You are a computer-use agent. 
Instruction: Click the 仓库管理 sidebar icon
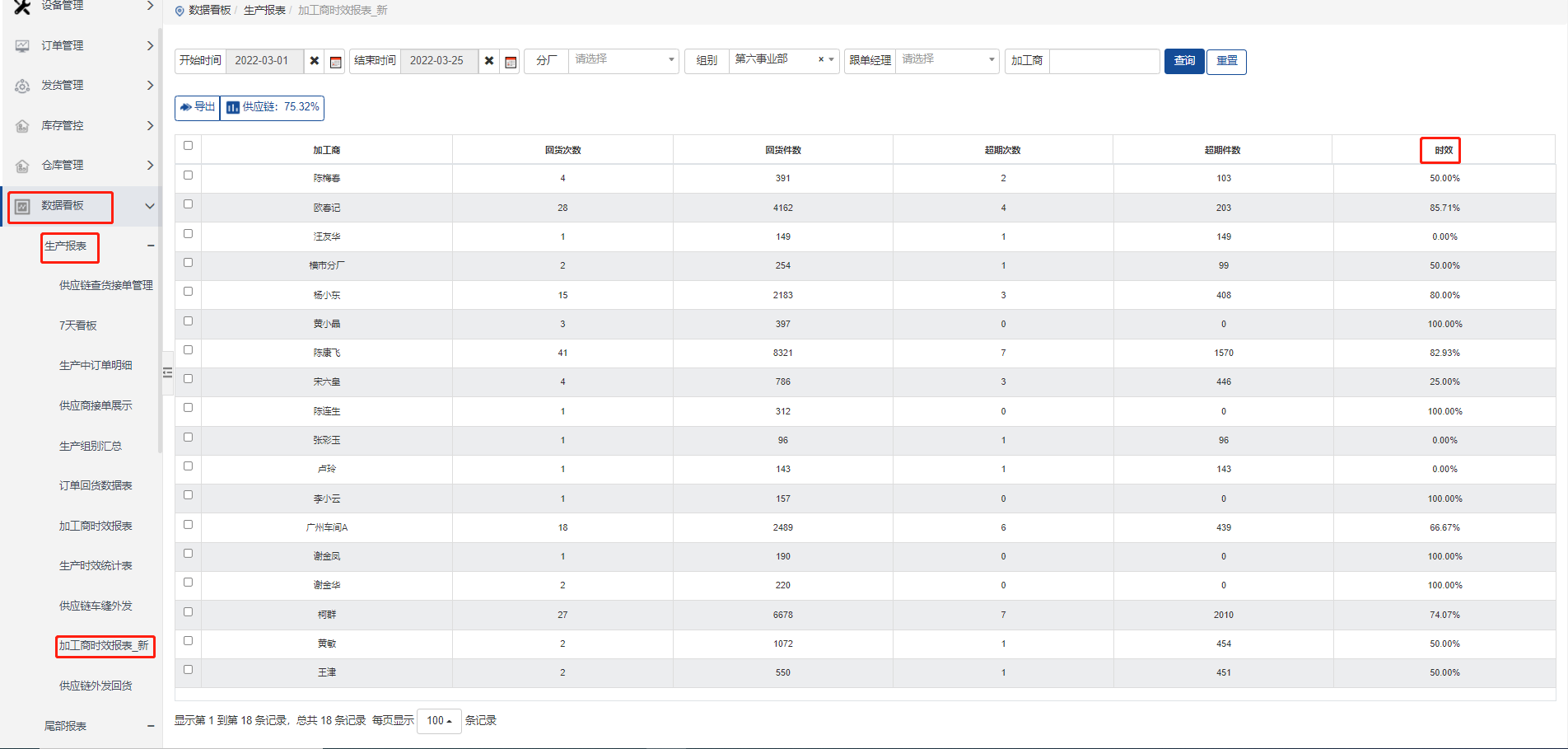[x=22, y=166]
